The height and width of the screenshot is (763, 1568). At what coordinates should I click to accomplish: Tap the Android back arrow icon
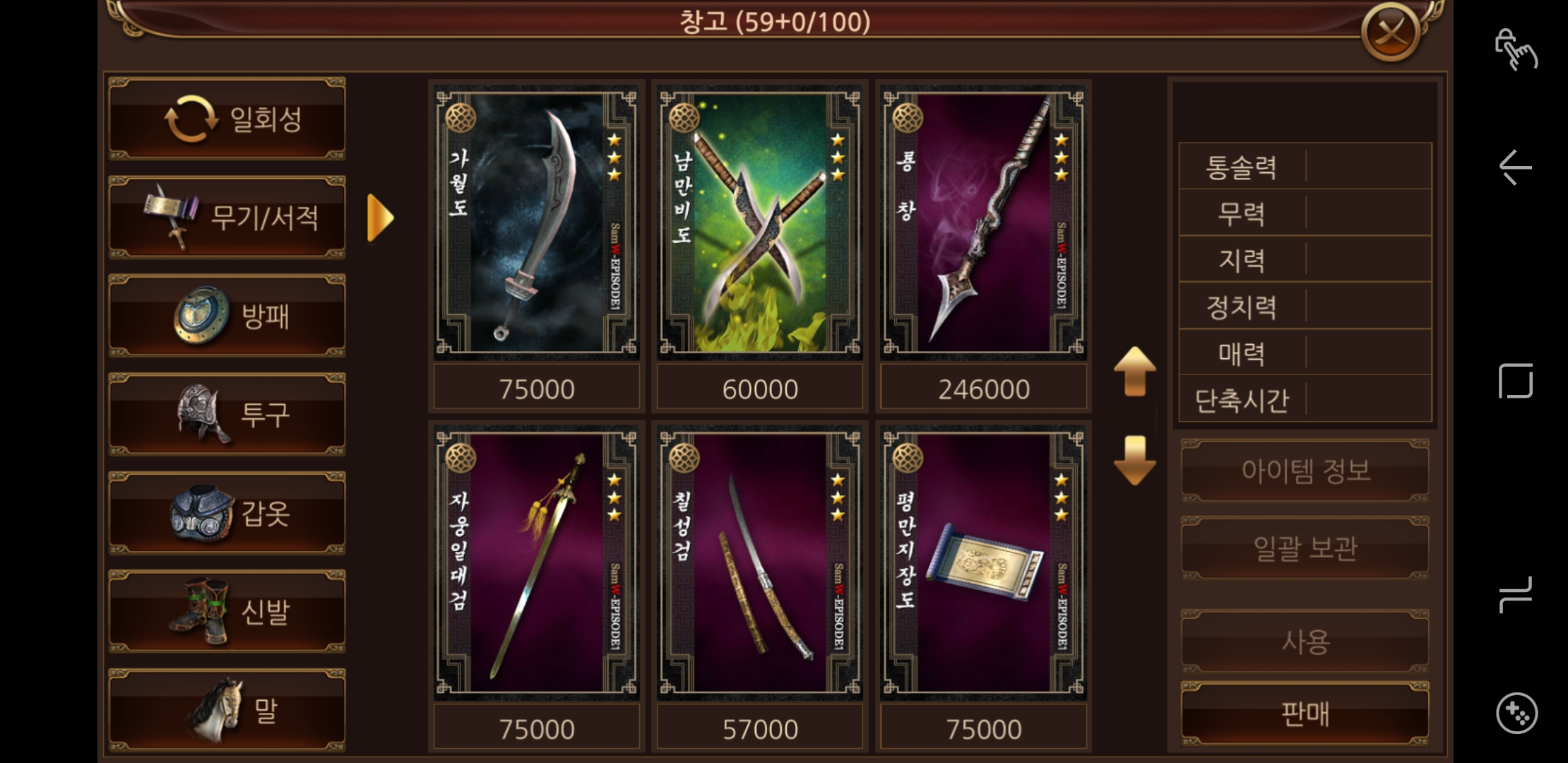click(1515, 167)
